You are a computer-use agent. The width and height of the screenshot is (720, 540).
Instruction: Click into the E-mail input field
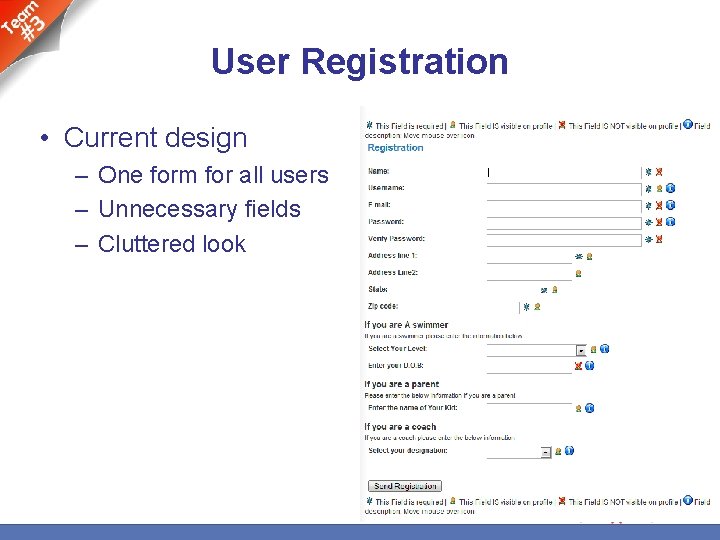564,206
